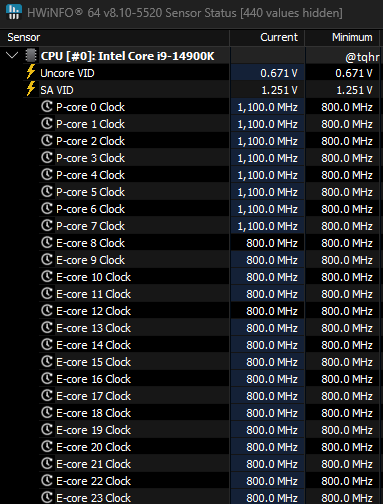383x504 pixels.
Task: Click the clock icon for P-core 6 Clock
Action: pos(47,209)
